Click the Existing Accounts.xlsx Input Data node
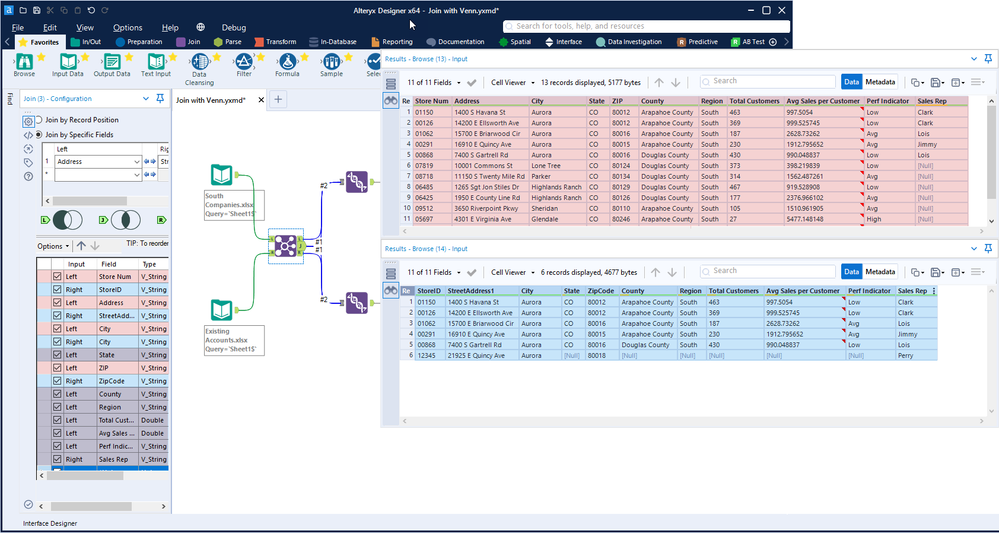999x533 pixels. click(x=221, y=310)
